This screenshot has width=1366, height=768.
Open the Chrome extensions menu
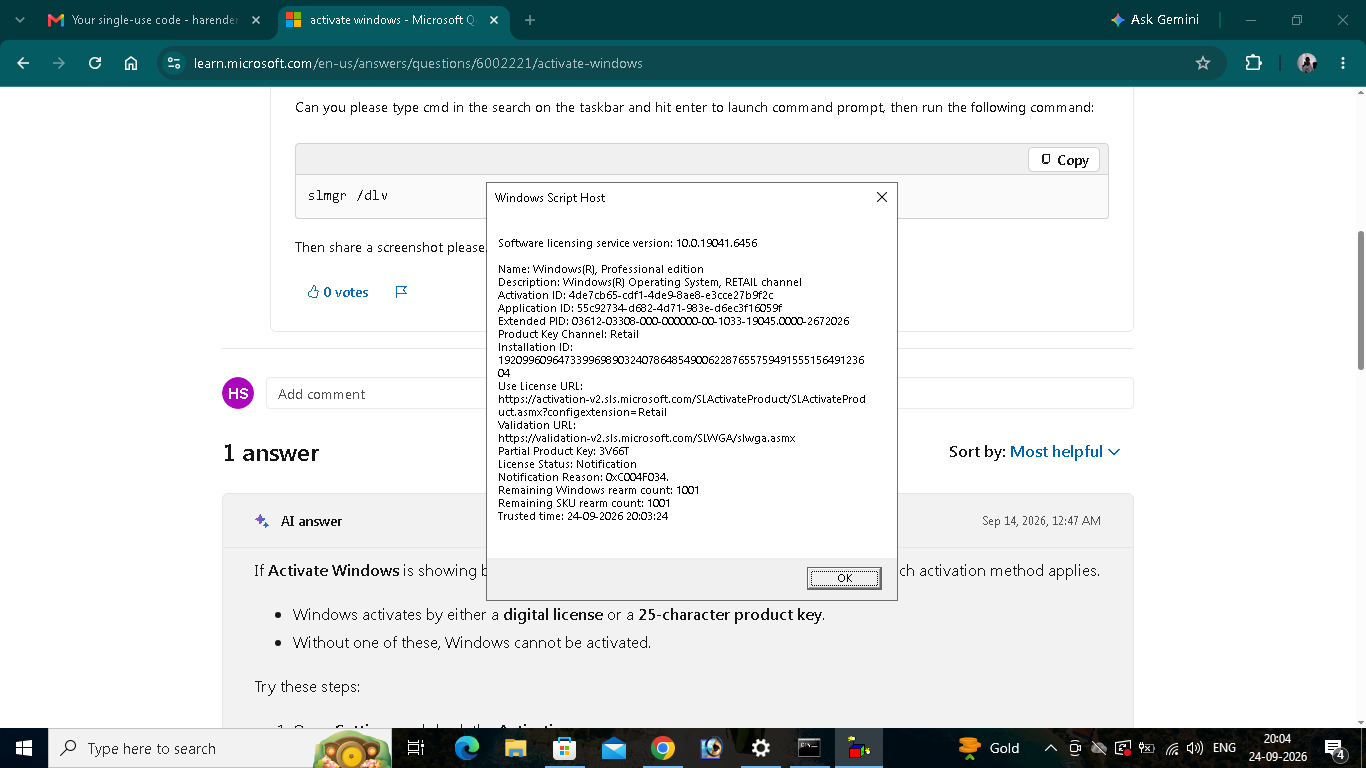point(1253,63)
